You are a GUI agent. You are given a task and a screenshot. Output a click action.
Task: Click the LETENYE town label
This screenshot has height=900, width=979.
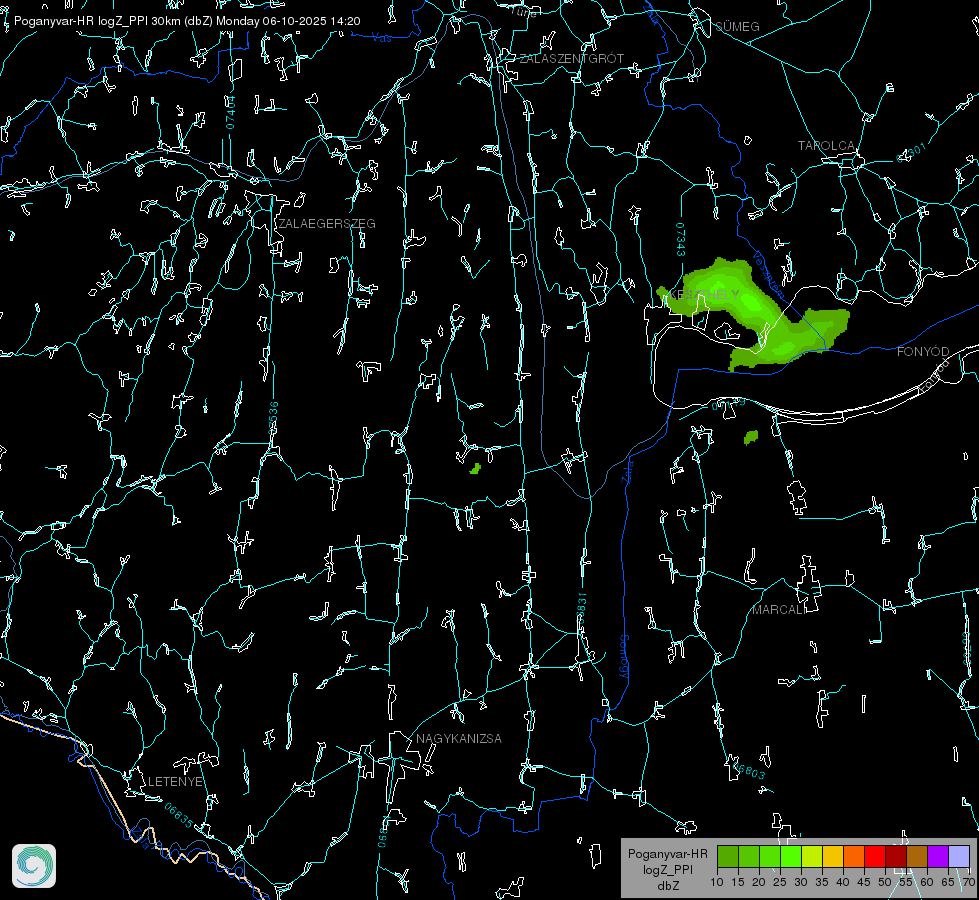click(x=175, y=782)
